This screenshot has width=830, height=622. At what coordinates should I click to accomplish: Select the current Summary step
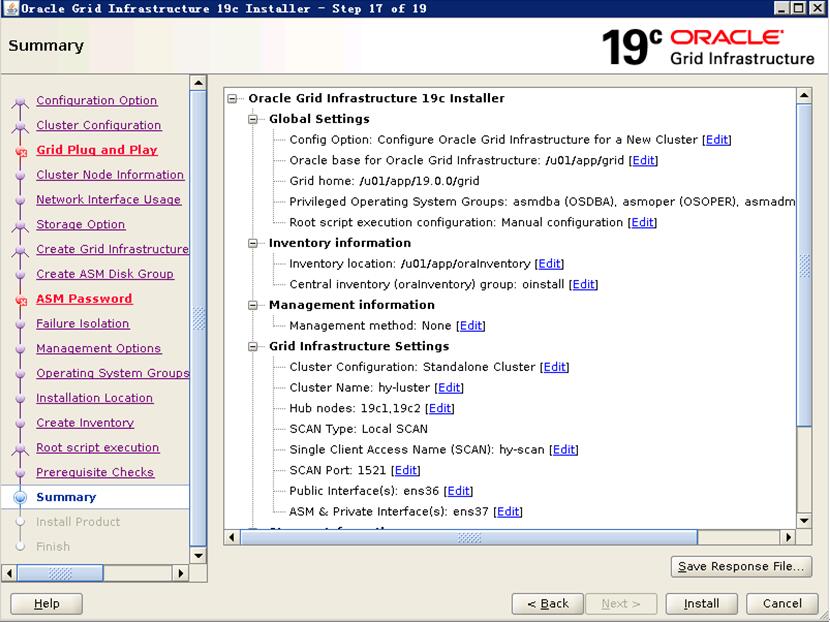pyautogui.click(x=66, y=498)
